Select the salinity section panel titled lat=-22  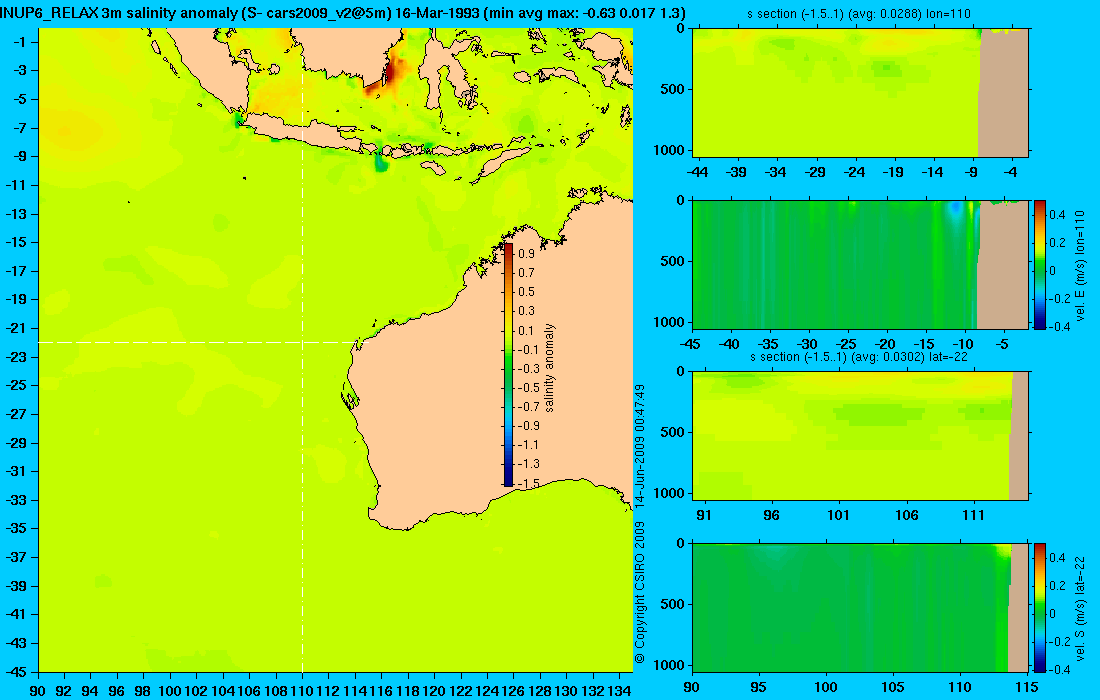861,436
